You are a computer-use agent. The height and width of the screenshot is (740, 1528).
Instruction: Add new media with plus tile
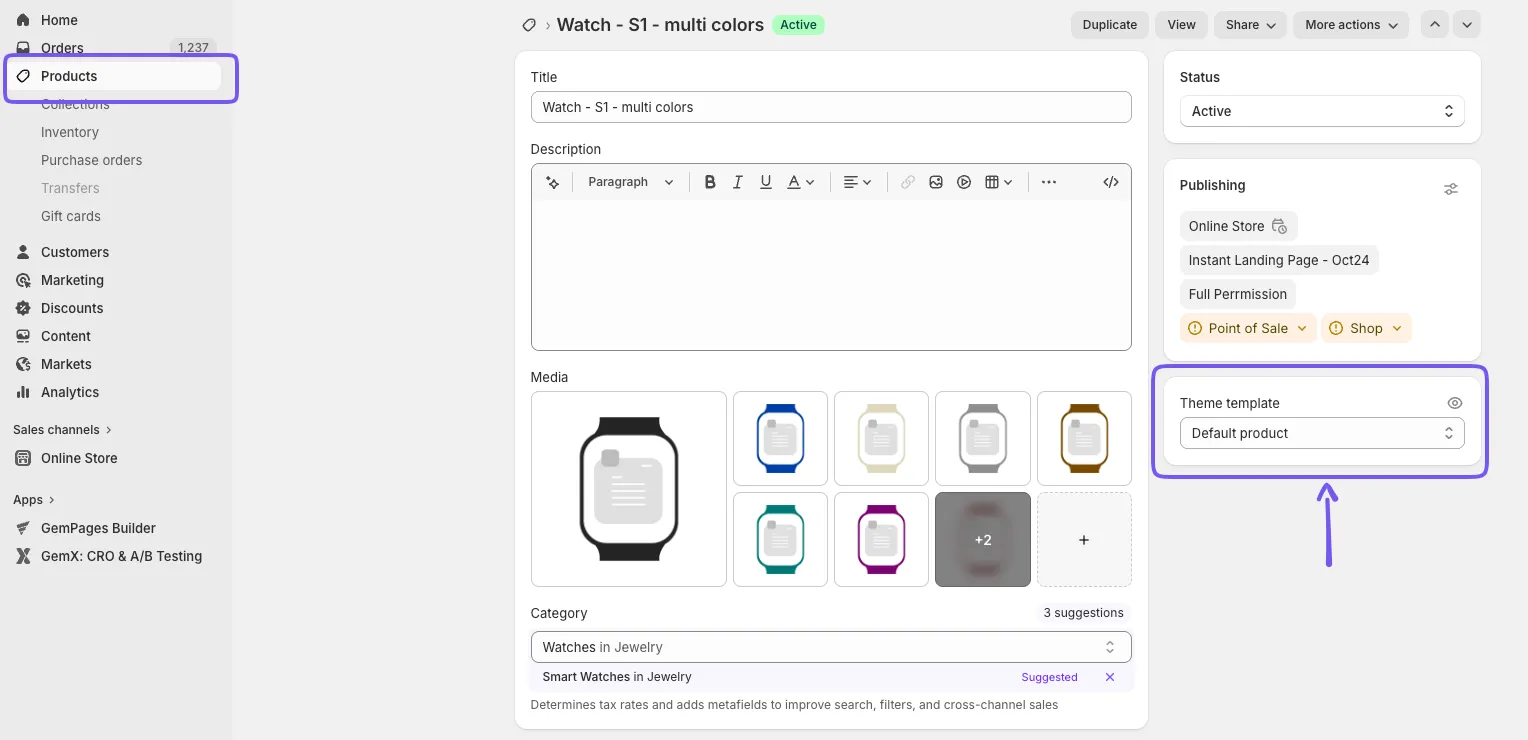(x=1084, y=539)
